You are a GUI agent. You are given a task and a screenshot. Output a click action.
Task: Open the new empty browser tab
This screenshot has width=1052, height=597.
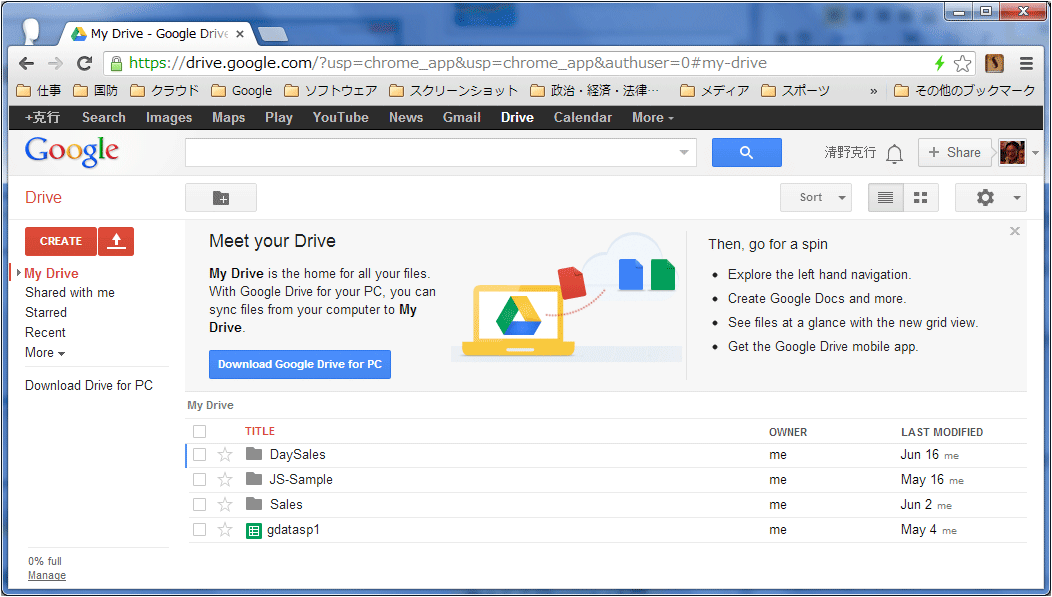(272, 34)
